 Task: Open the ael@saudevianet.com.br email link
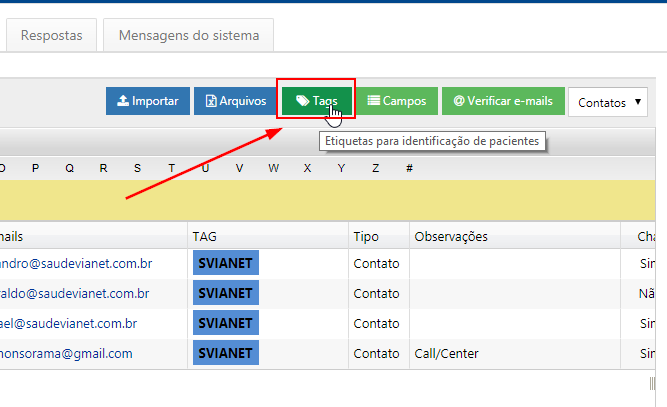68,324
